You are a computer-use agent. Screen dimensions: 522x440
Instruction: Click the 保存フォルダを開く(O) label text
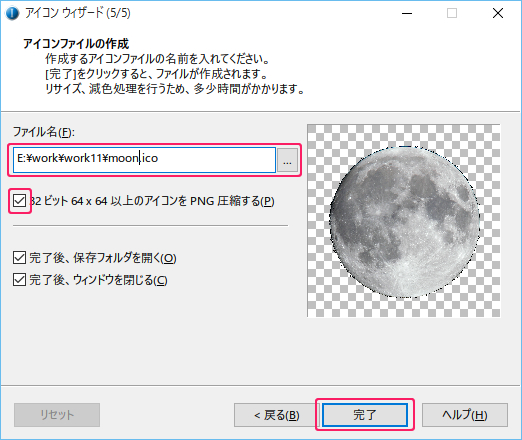(x=103, y=258)
